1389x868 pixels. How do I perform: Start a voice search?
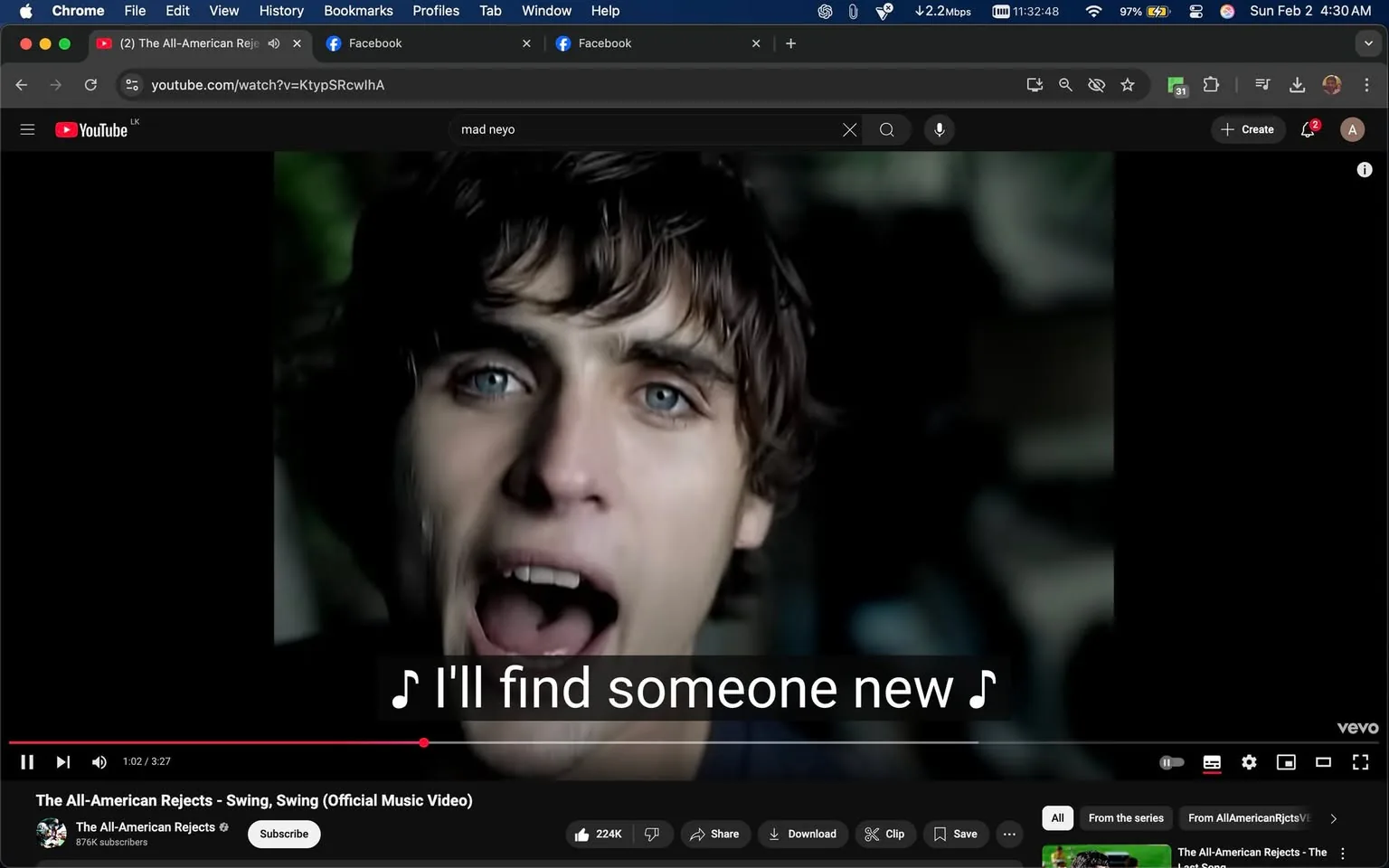pos(939,129)
